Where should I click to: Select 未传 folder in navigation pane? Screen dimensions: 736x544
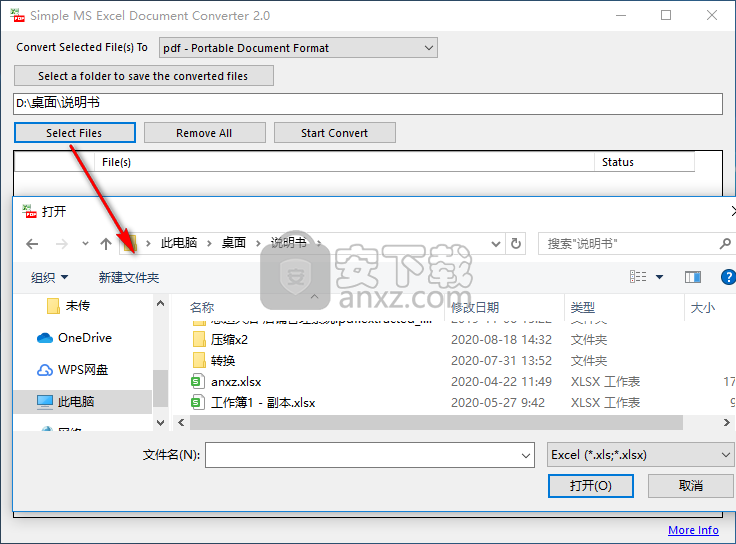(77, 306)
